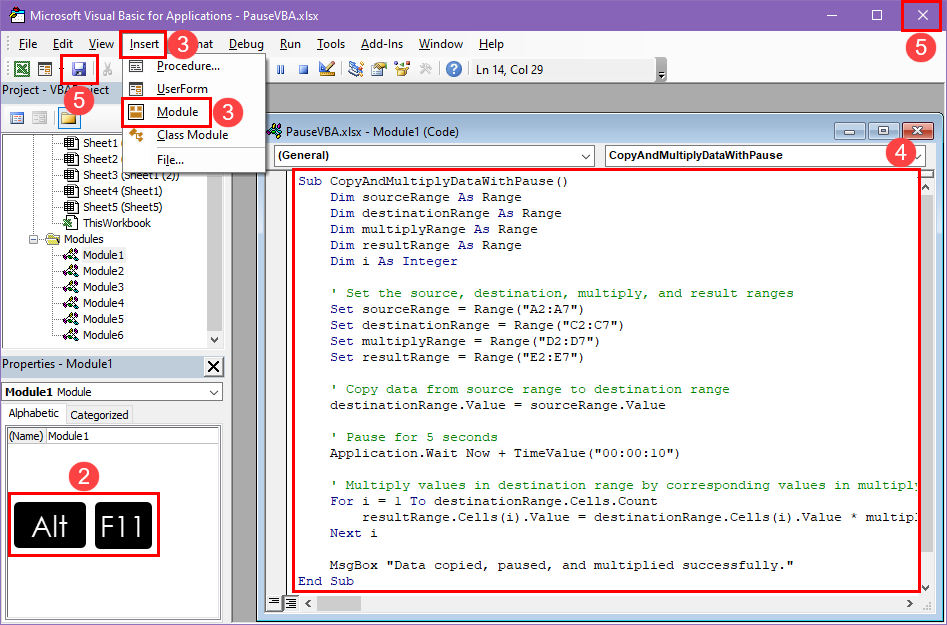Open the Module1 Module properties dropdown
This screenshot has width=947, height=625.
pos(214,392)
